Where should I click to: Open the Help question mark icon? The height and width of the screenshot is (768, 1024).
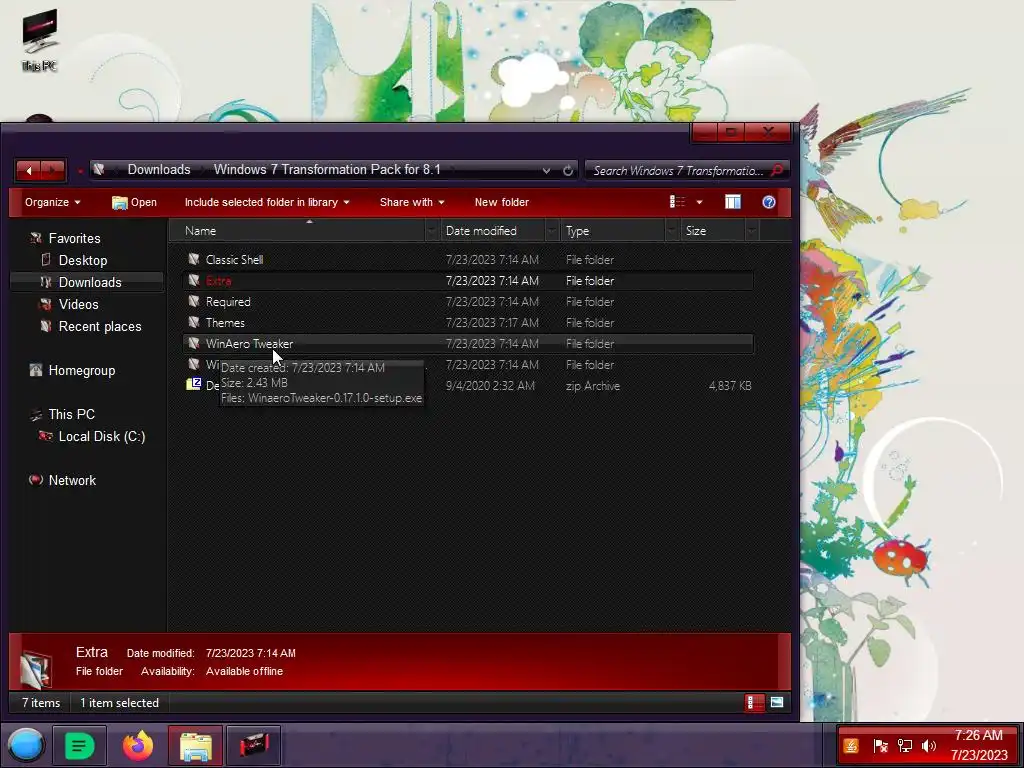tap(769, 202)
